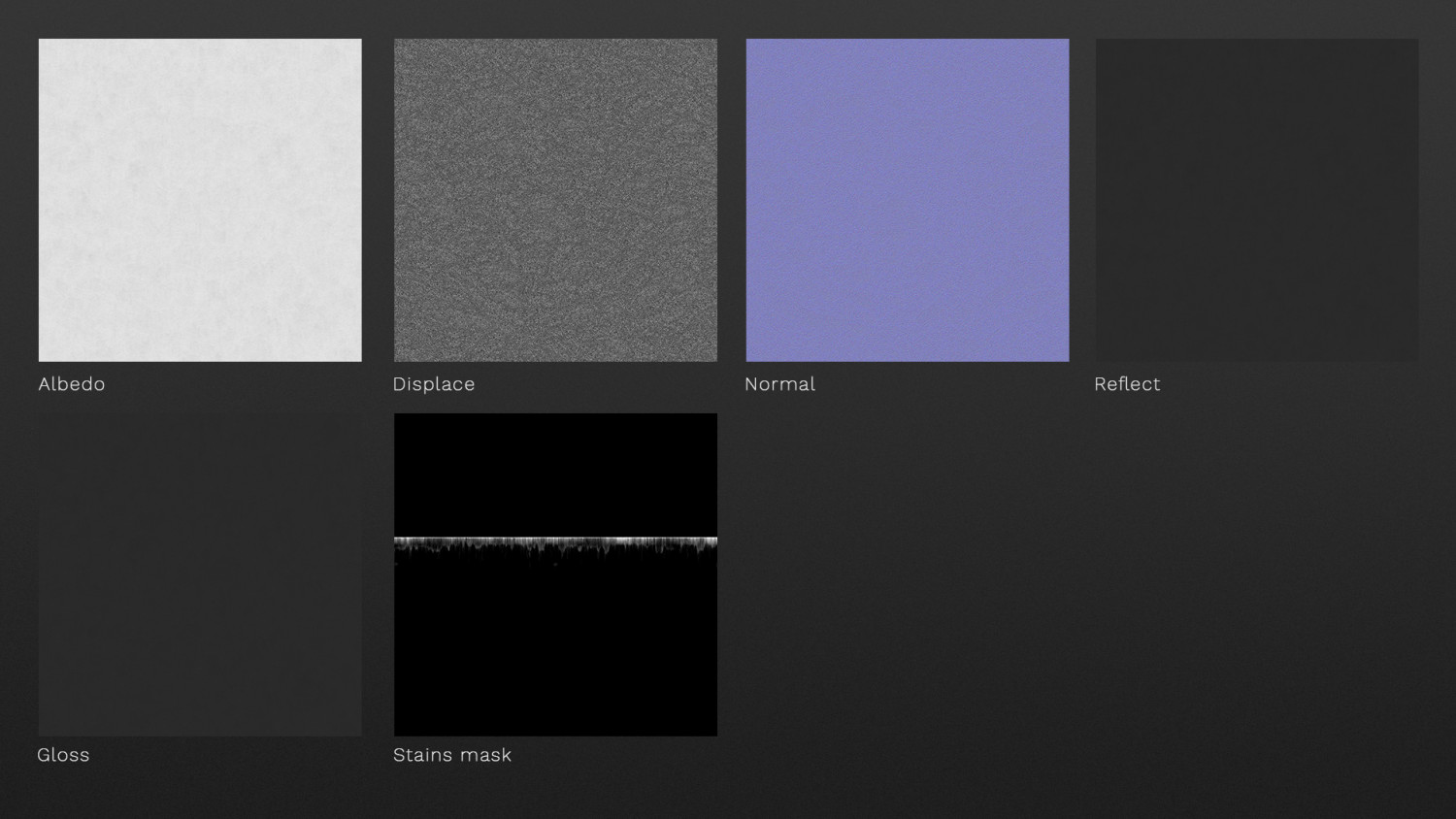This screenshot has width=1456, height=819.
Task: Click the "Normal" caption
Action: click(779, 384)
